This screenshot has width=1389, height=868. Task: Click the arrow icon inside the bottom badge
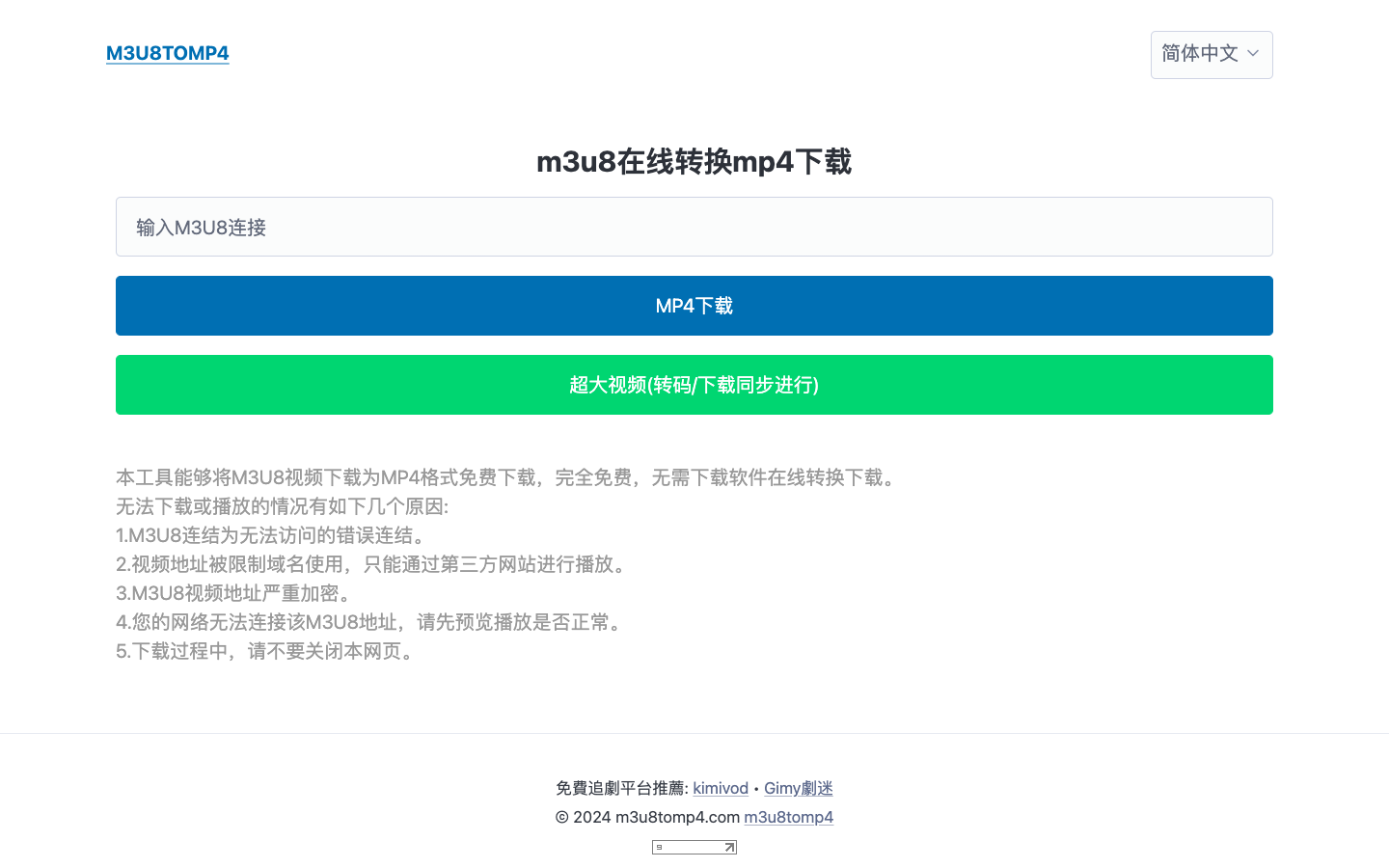pos(729,848)
